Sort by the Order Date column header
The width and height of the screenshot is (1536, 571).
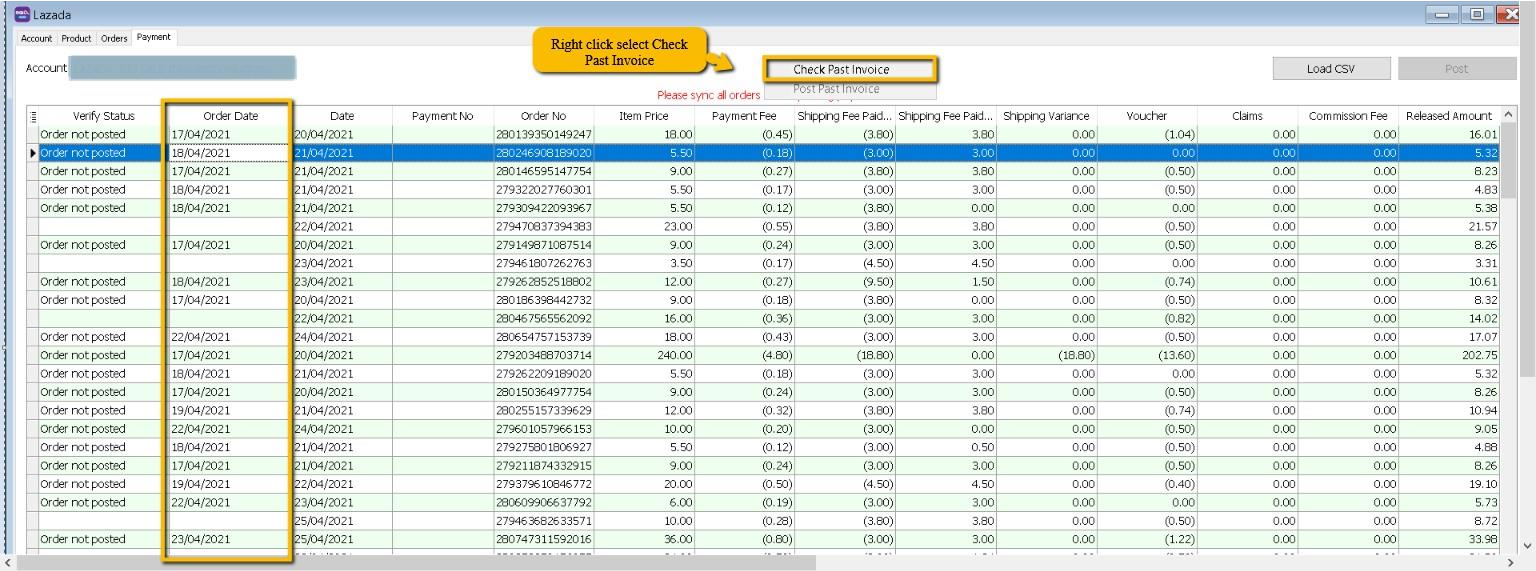[230, 116]
